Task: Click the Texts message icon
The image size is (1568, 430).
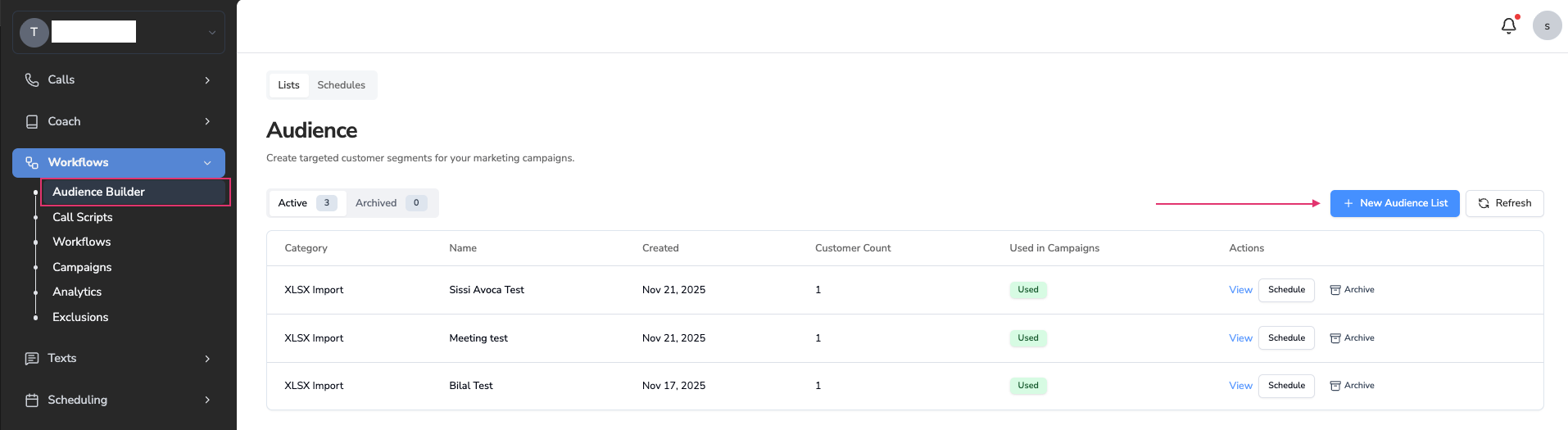Action: (x=32, y=359)
